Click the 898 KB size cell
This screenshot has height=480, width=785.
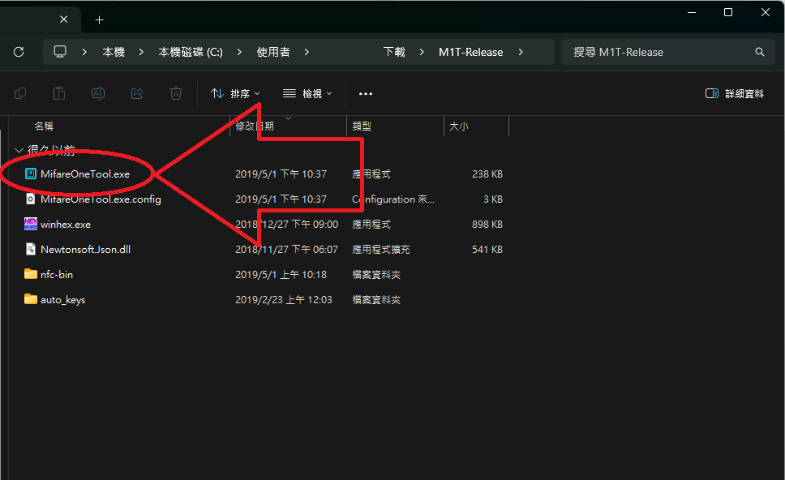coord(487,224)
